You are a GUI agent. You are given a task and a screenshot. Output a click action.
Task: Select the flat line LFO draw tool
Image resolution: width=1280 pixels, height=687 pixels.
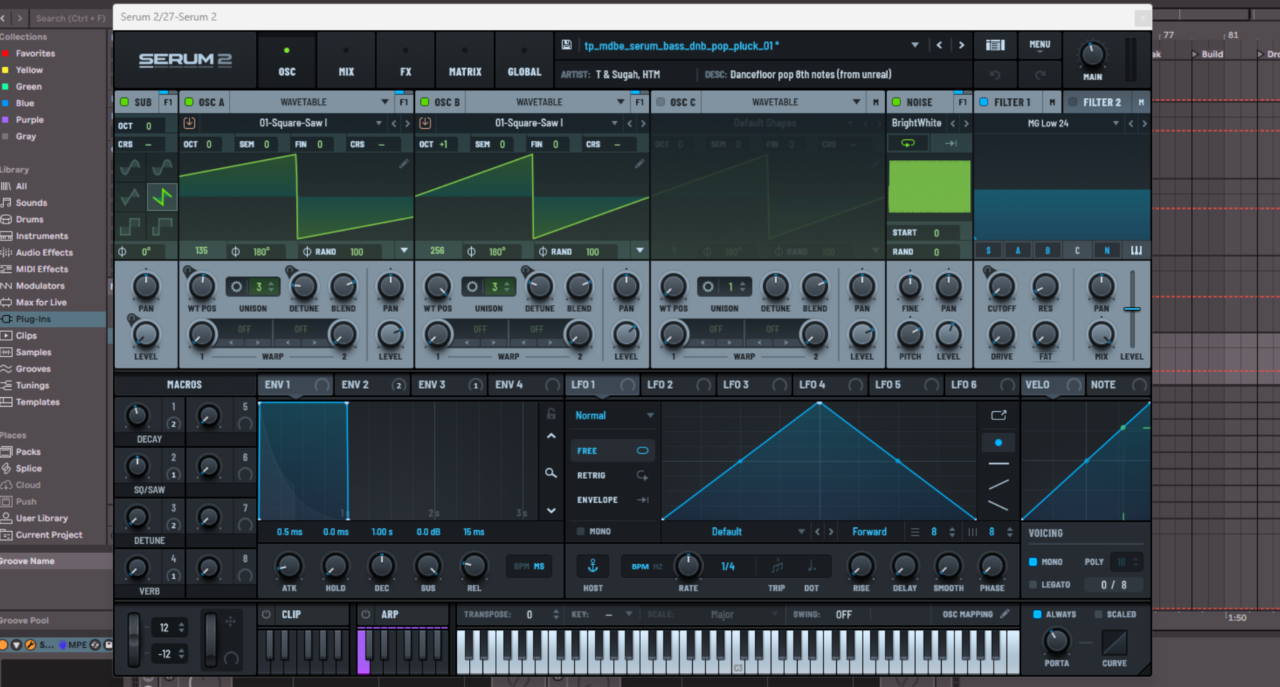tap(998, 464)
